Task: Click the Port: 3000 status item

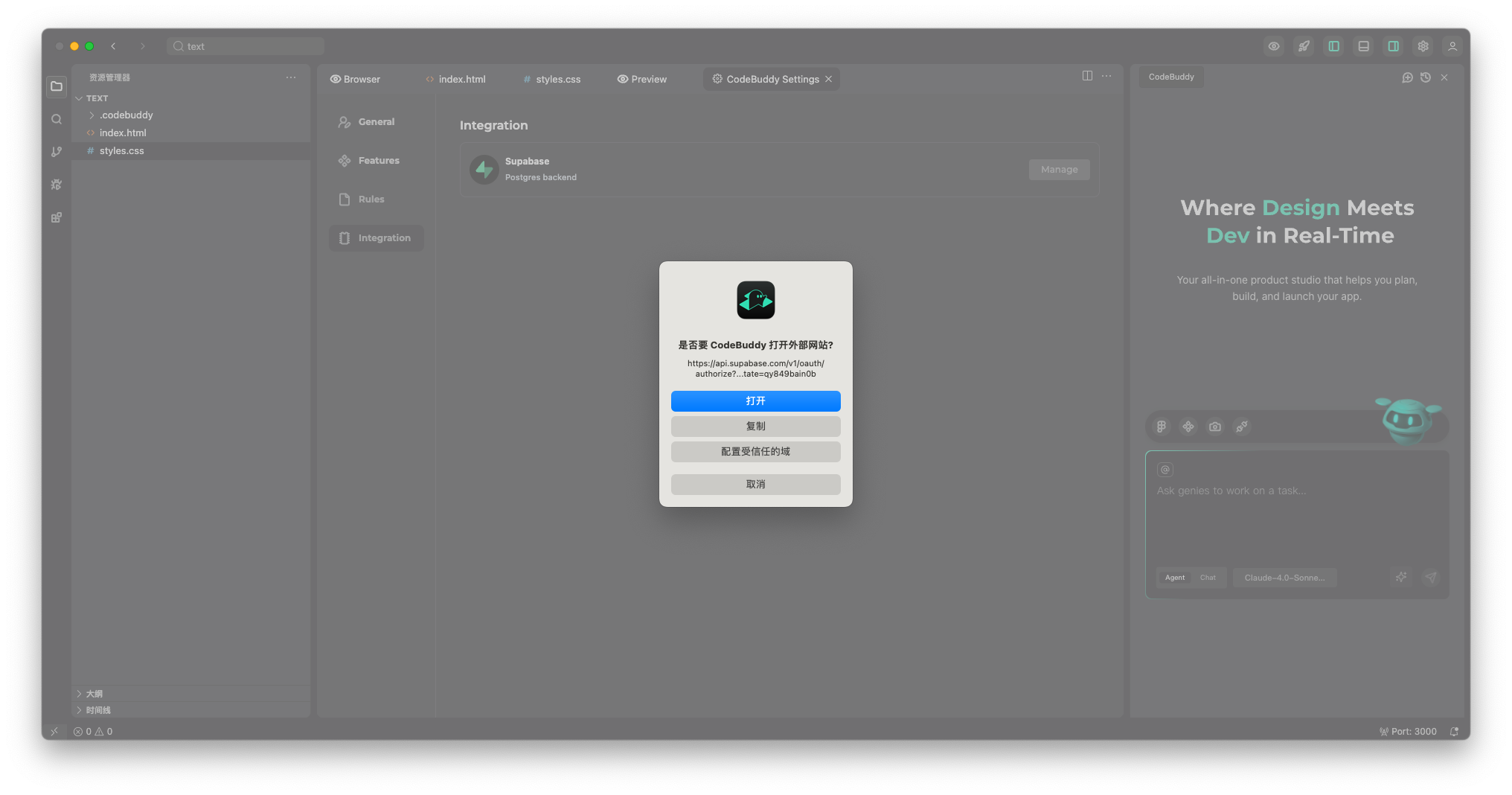Action: 1408,732
